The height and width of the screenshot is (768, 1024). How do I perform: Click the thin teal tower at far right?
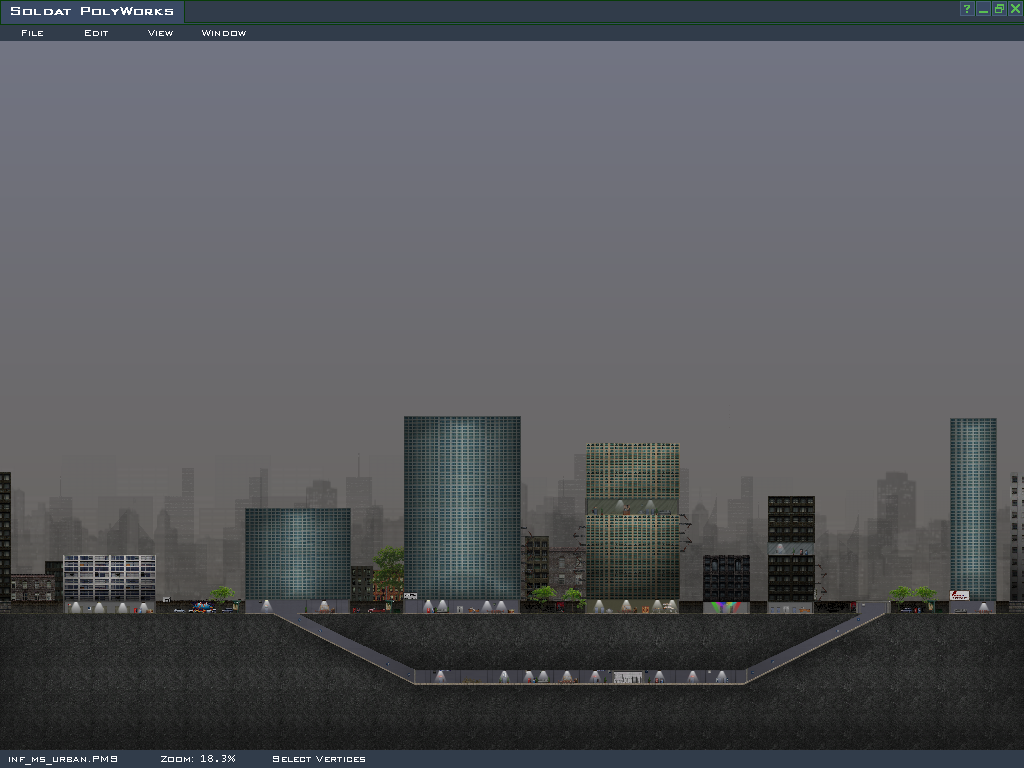pyautogui.click(x=973, y=505)
